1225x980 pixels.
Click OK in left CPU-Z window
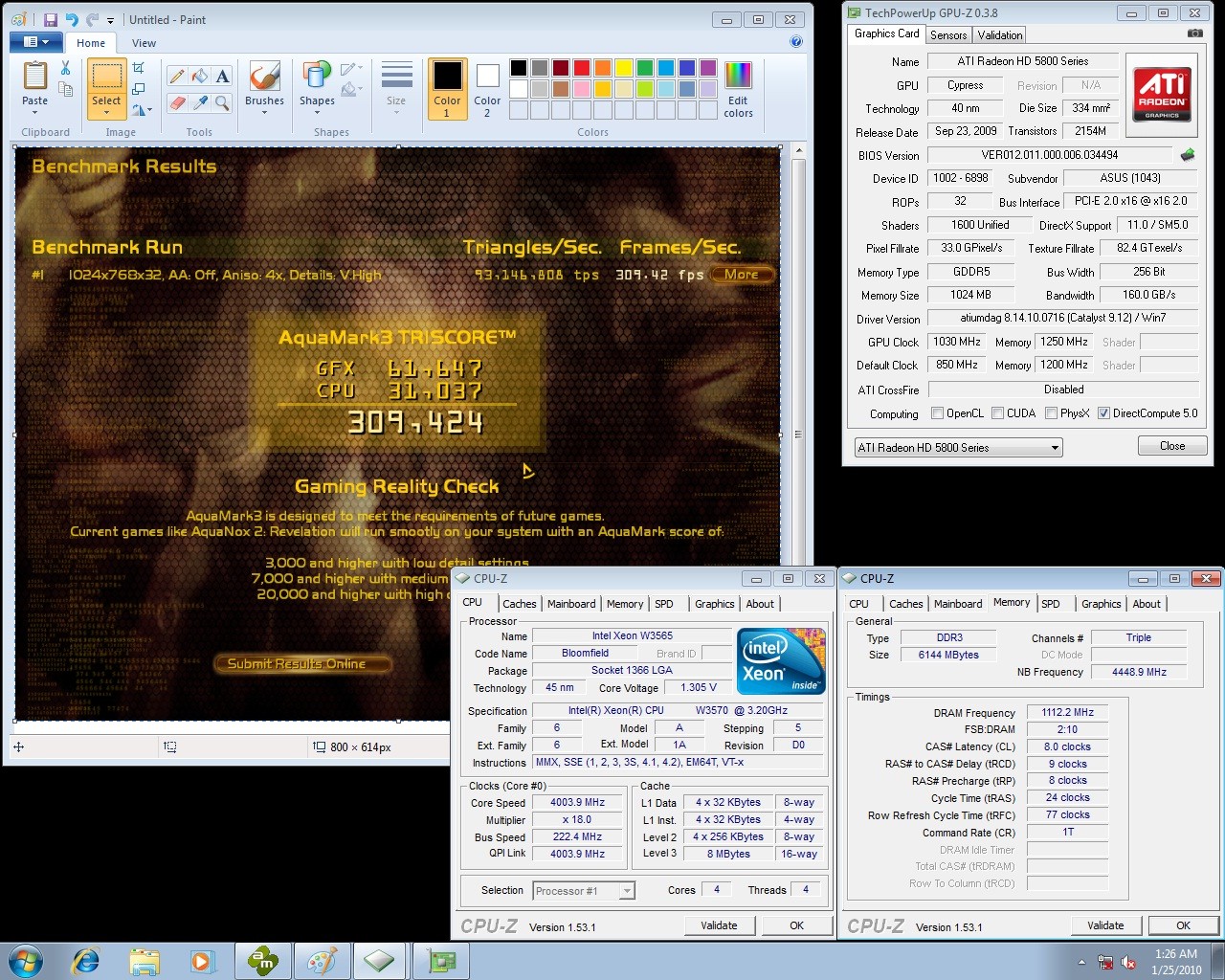[796, 925]
